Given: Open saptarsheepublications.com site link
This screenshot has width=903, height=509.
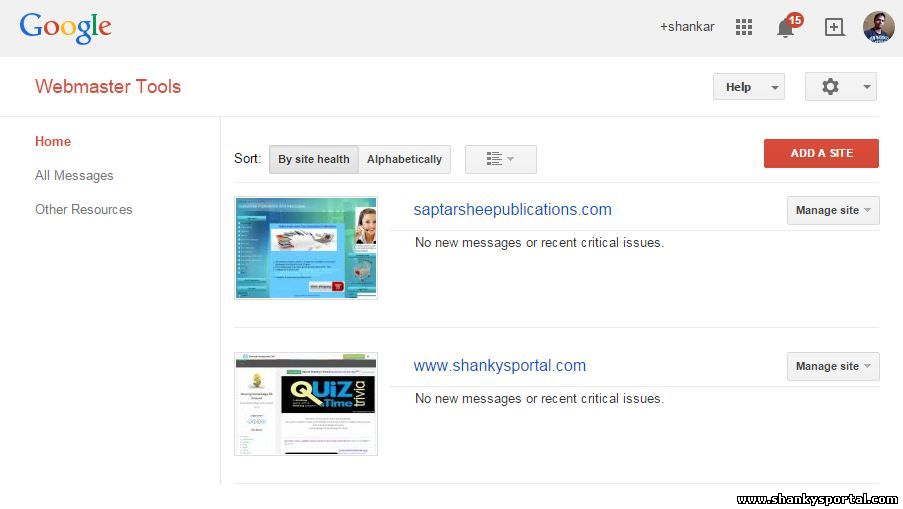Looking at the screenshot, I should pyautogui.click(x=513, y=210).
